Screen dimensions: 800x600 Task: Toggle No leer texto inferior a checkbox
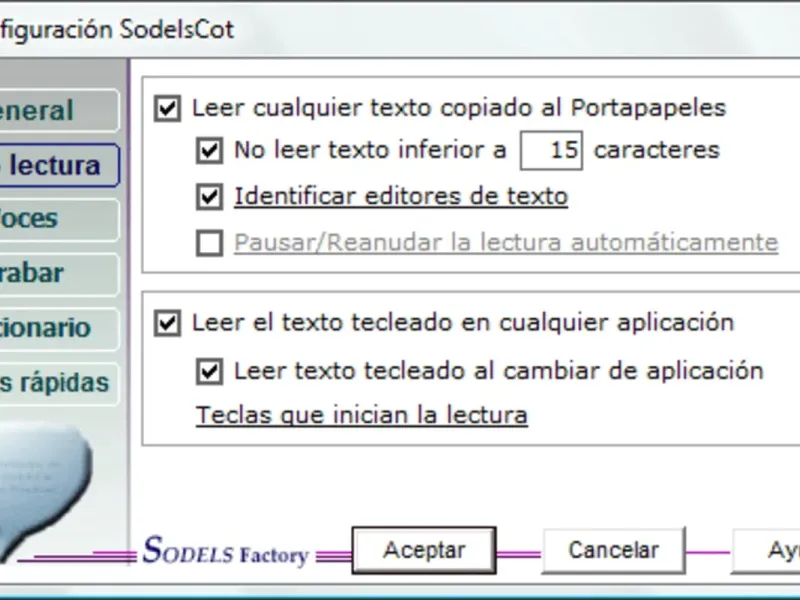[x=209, y=151]
